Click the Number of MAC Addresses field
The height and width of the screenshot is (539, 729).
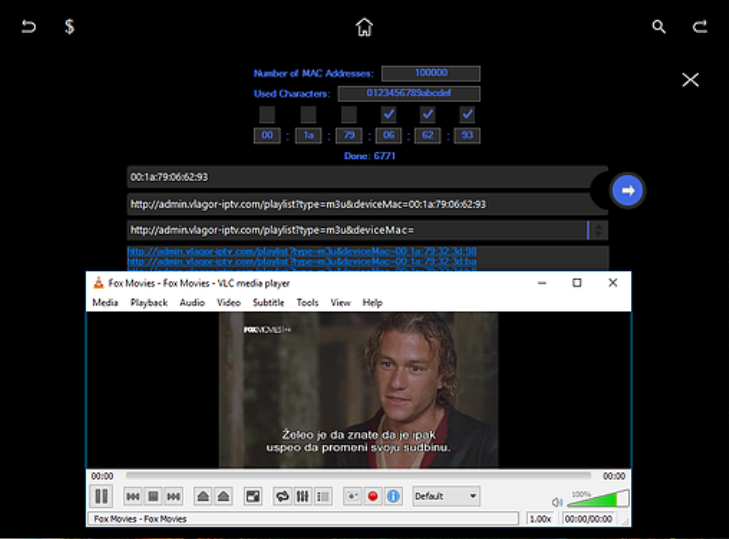click(431, 73)
